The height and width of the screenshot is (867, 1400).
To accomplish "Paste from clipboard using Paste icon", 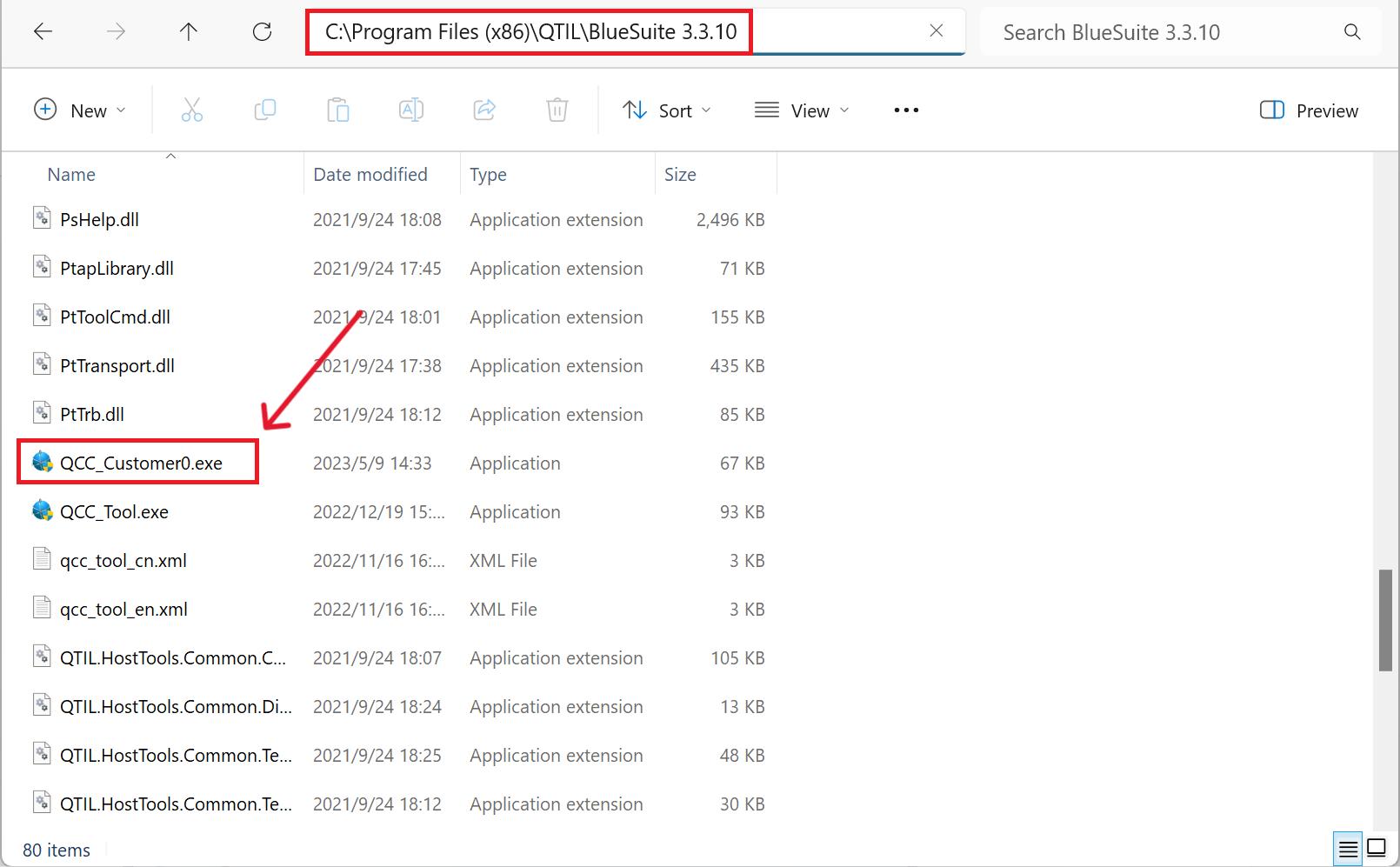I will [x=338, y=110].
